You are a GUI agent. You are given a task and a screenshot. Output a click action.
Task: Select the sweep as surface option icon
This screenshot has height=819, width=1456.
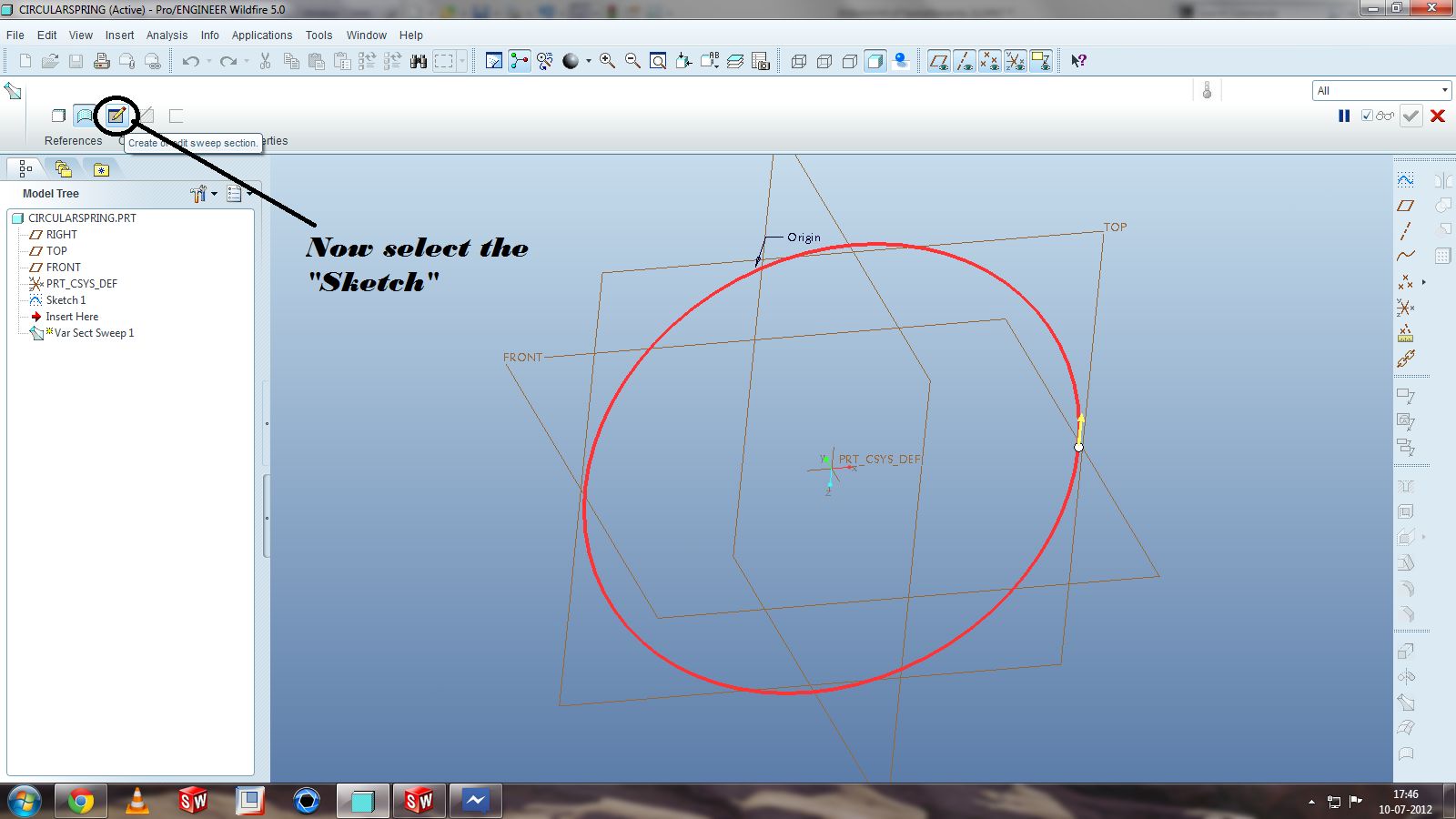click(85, 116)
